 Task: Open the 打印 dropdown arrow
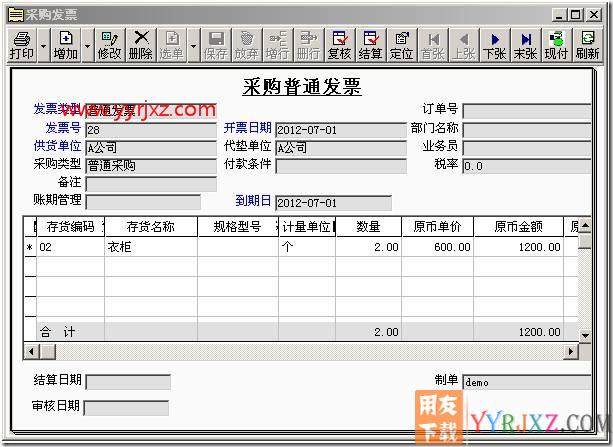click(43, 45)
